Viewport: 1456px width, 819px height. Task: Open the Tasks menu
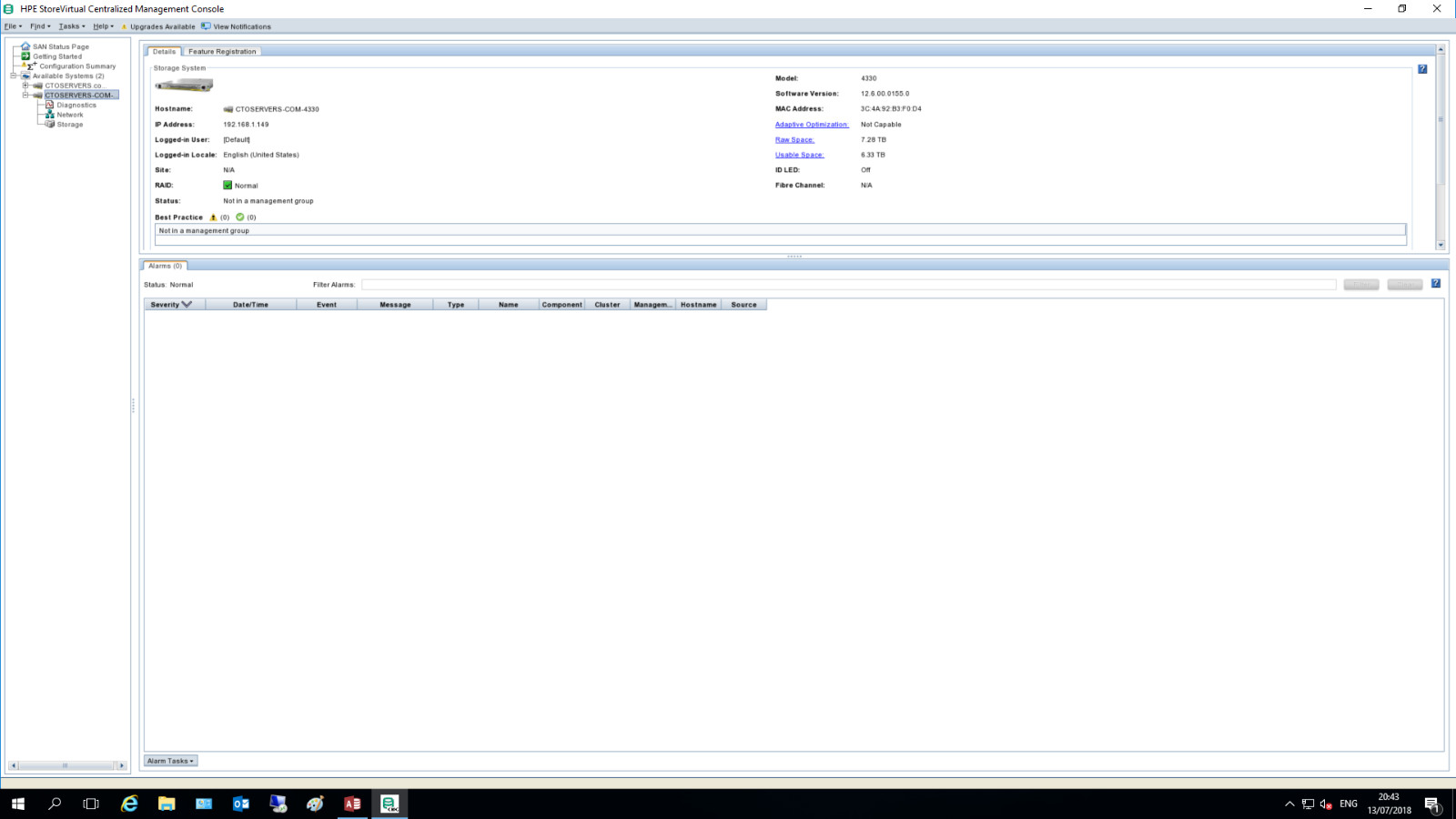tap(72, 26)
